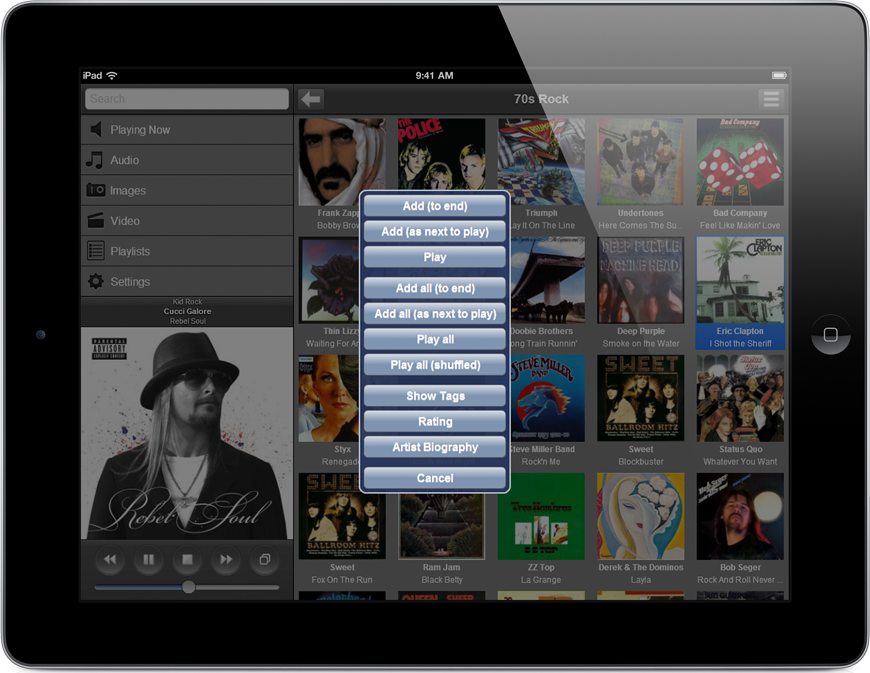
Task: Select the Frank Zappa album cover
Action: click(x=342, y=161)
